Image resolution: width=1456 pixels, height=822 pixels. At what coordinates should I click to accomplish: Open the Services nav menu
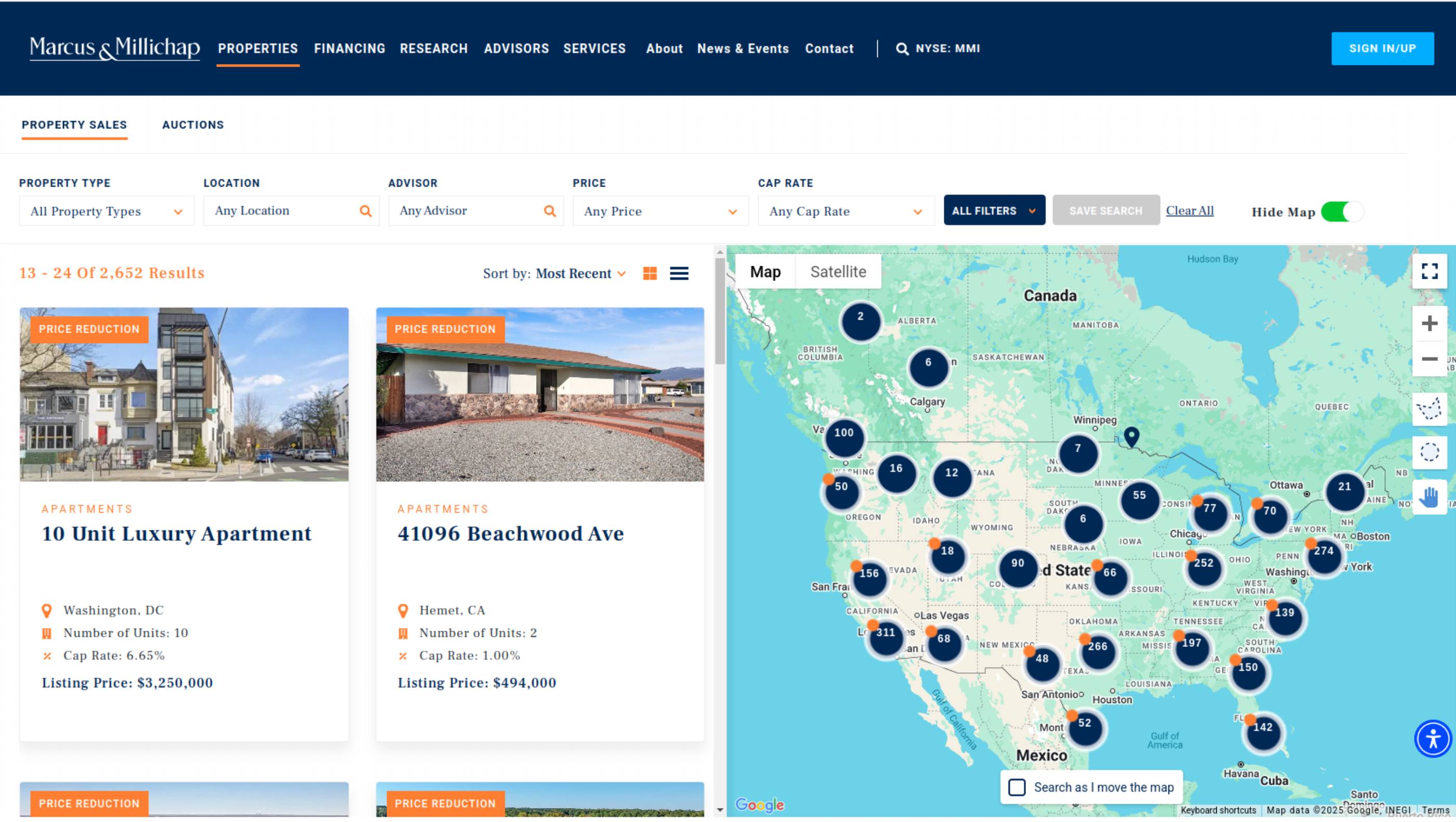tap(594, 48)
